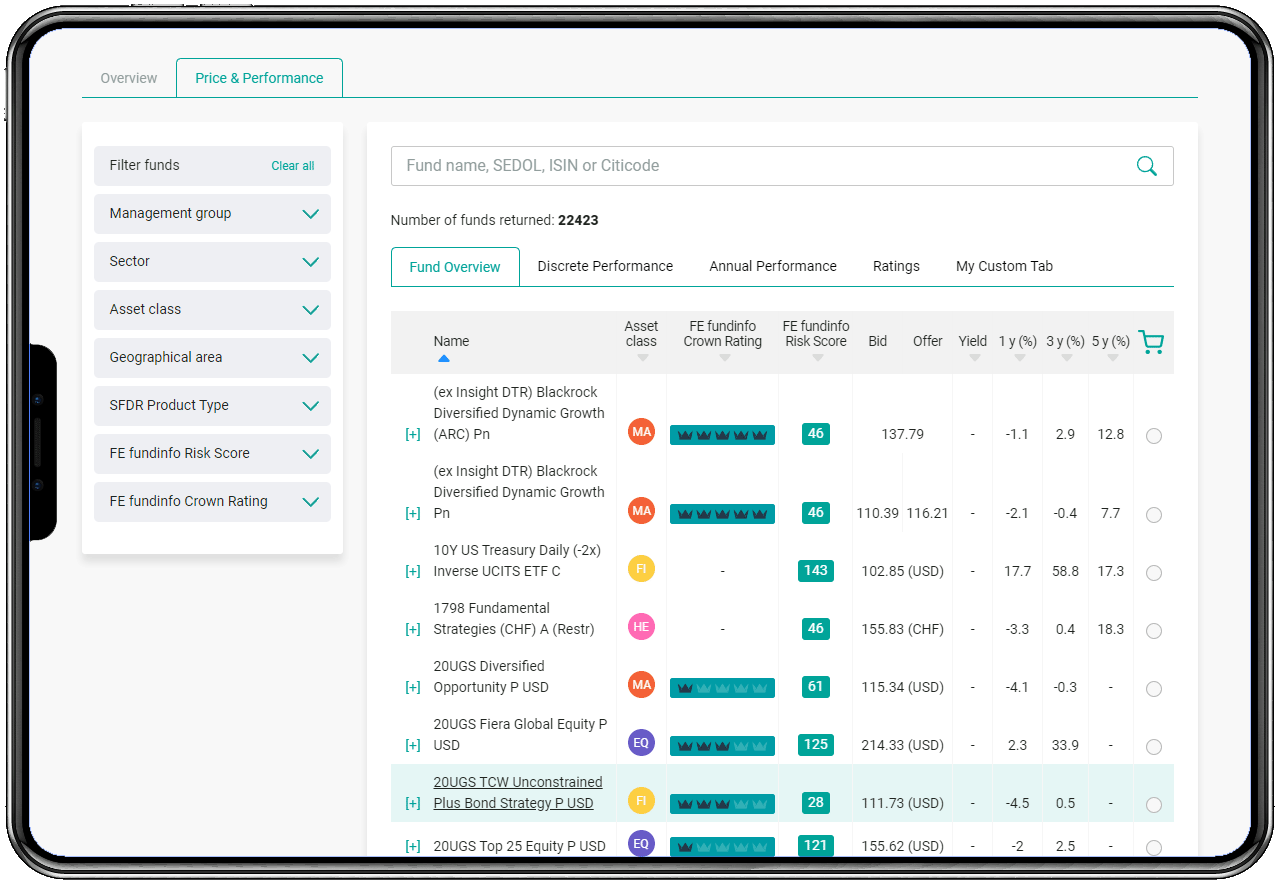This screenshot has height=886, width=1281.
Task: Sort by Risk Score column arrow
Action: coord(817,358)
